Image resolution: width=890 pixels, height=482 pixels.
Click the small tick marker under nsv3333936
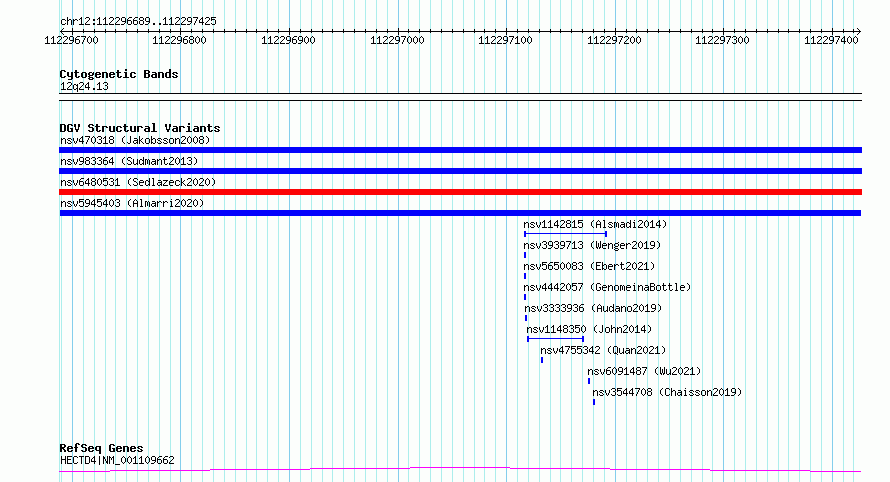coord(526,318)
